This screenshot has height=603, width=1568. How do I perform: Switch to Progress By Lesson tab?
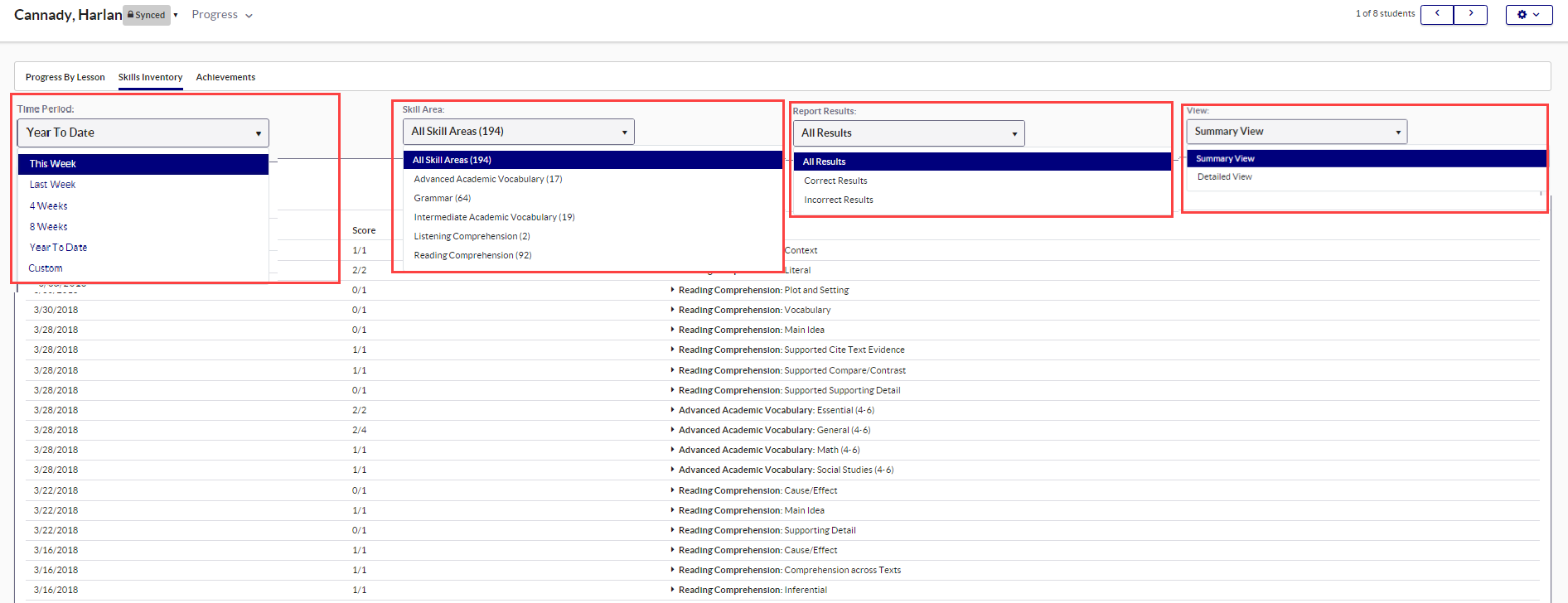65,77
